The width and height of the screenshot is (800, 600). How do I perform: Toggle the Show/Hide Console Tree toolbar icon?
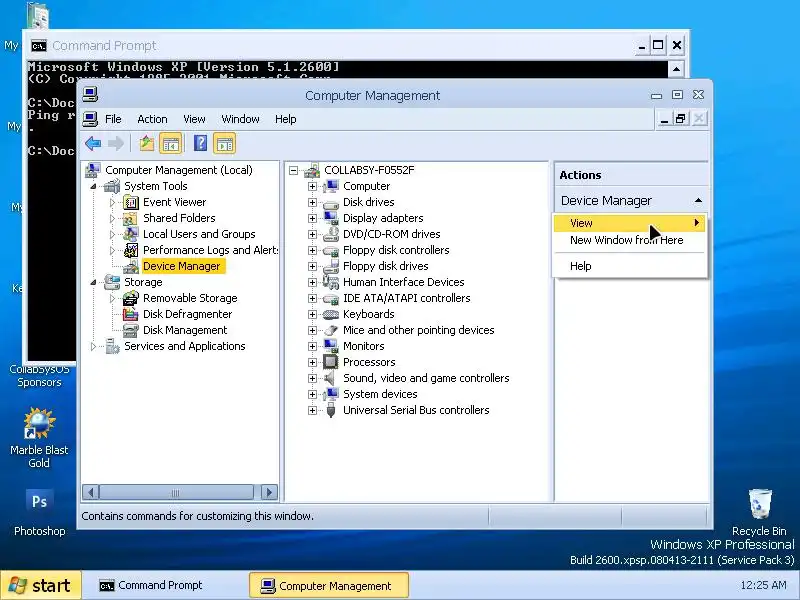171,144
